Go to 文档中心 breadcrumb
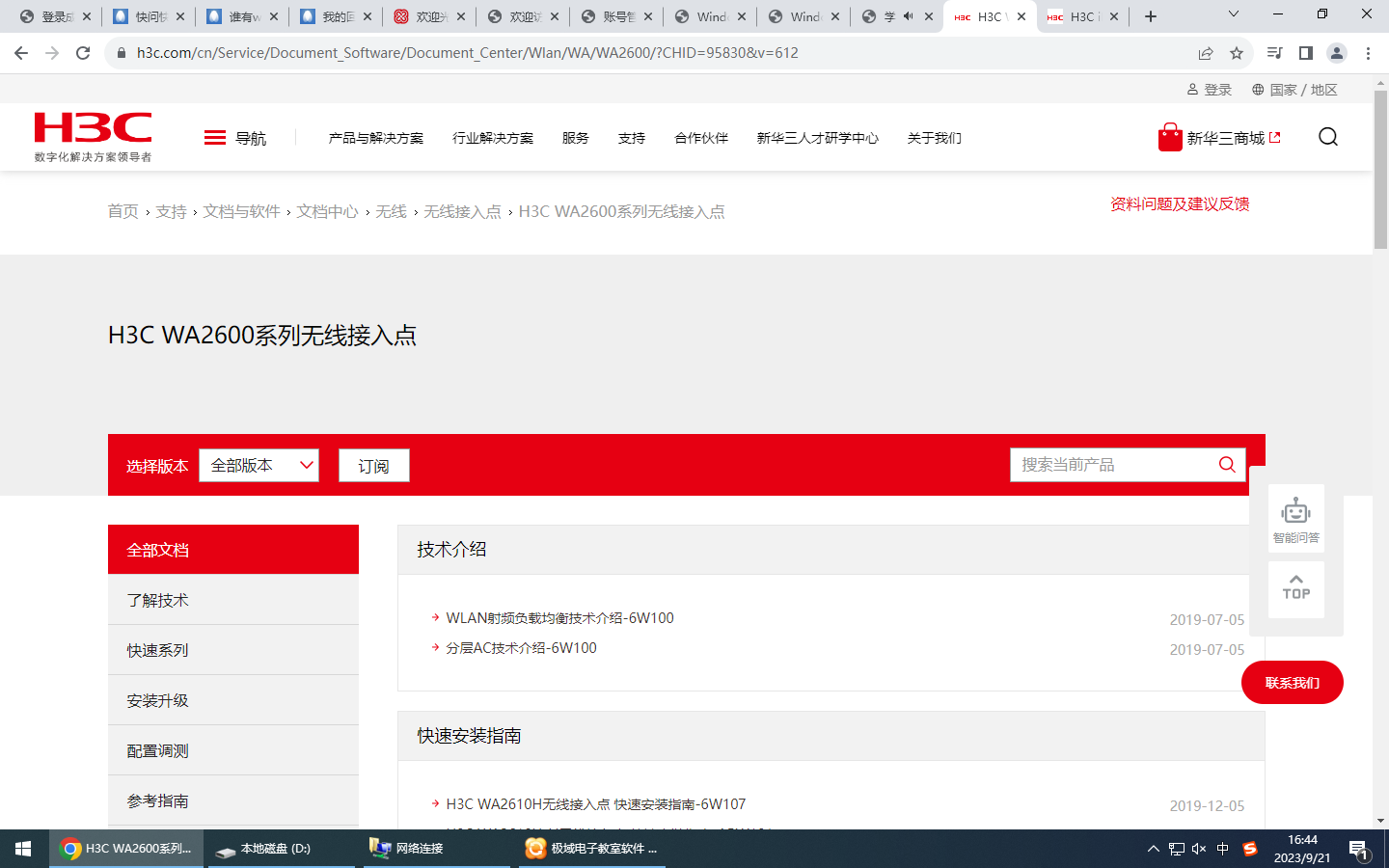 (327, 211)
